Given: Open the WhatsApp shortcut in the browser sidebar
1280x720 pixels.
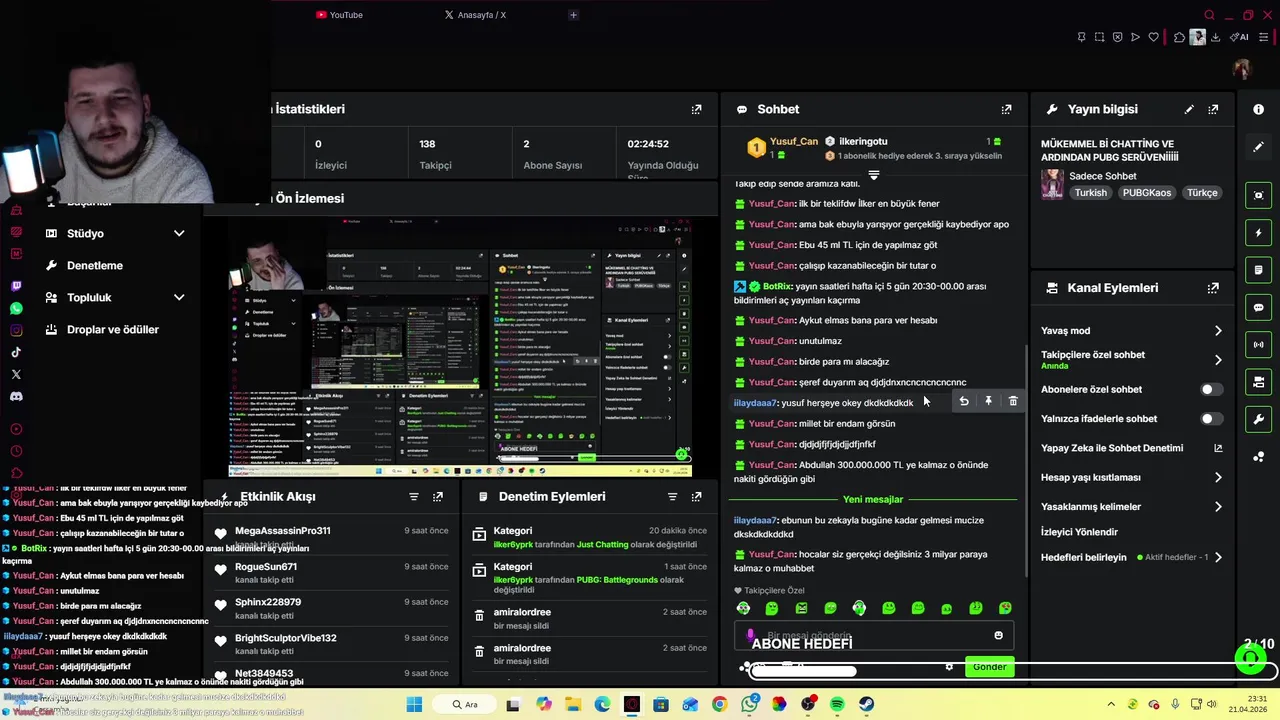Looking at the screenshot, I should coord(16,308).
